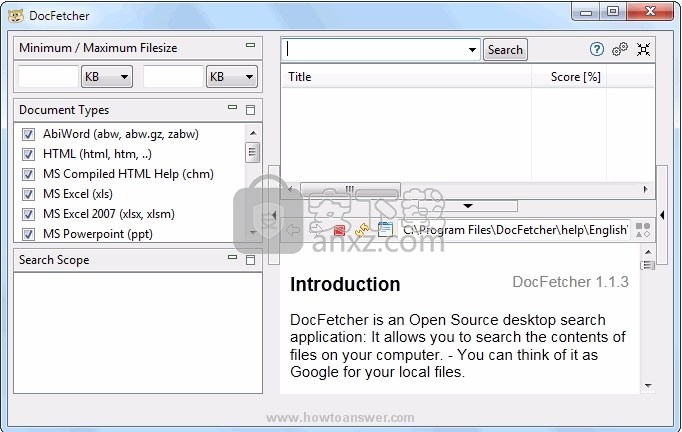
Task: Click the DocFetcher 1.1.3 version text
Action: 570,282
